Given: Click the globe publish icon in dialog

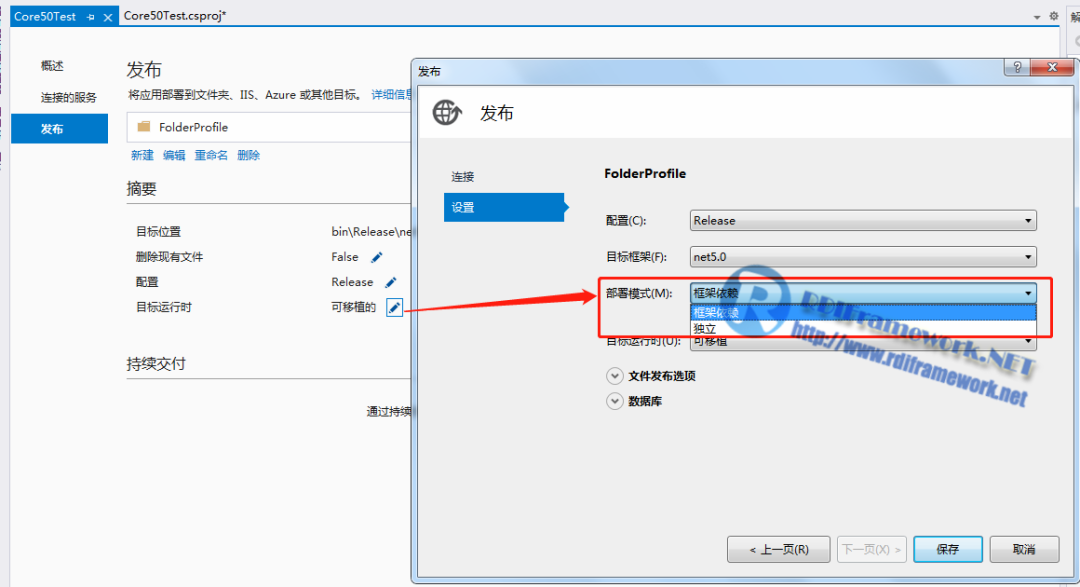Looking at the screenshot, I should [x=447, y=113].
